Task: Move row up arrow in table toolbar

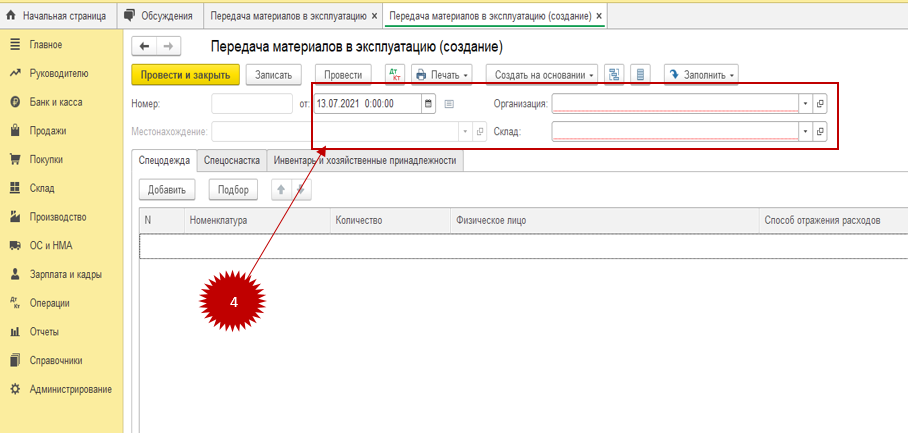Action: [x=281, y=190]
